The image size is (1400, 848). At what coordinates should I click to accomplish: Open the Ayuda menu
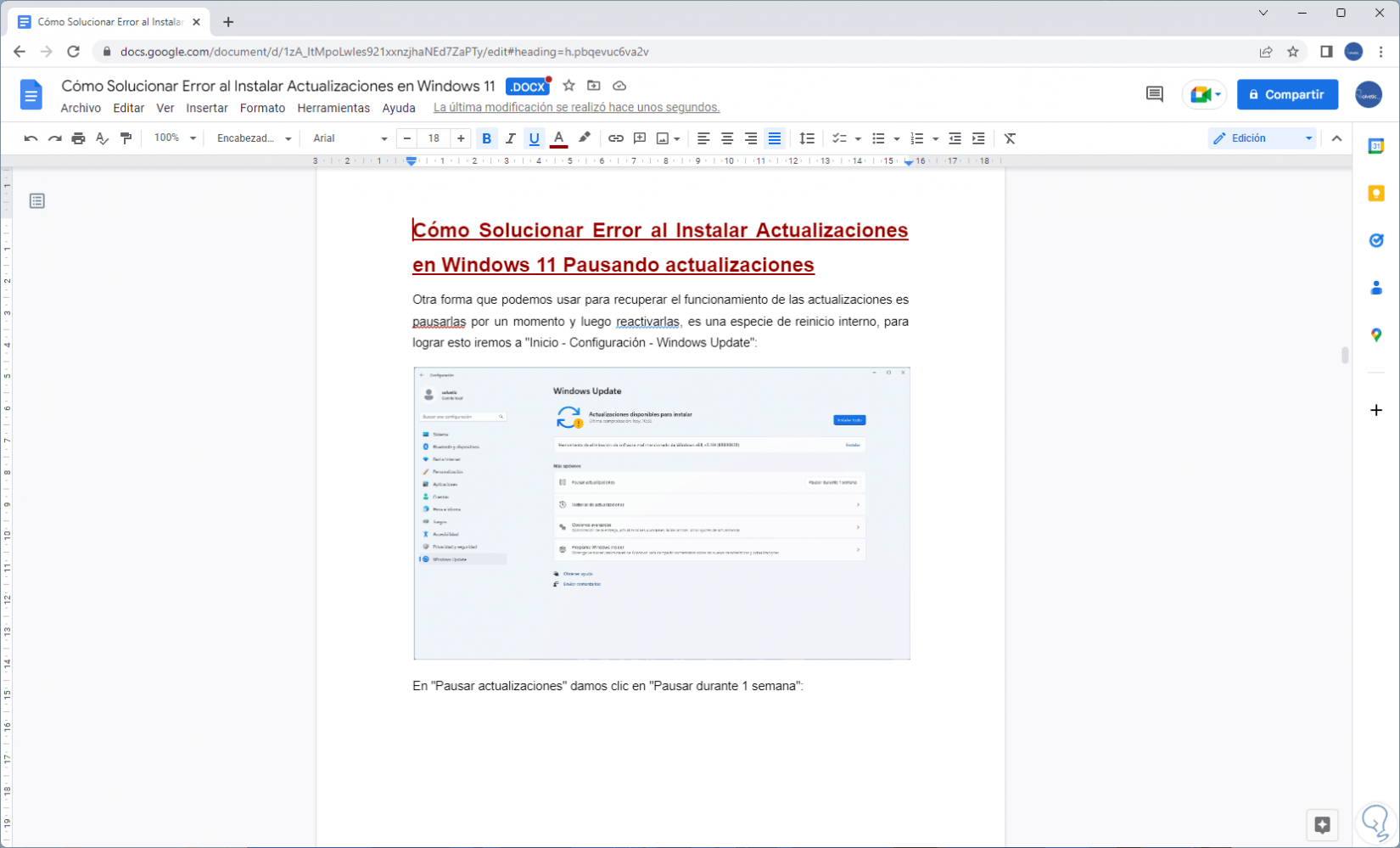coord(399,108)
